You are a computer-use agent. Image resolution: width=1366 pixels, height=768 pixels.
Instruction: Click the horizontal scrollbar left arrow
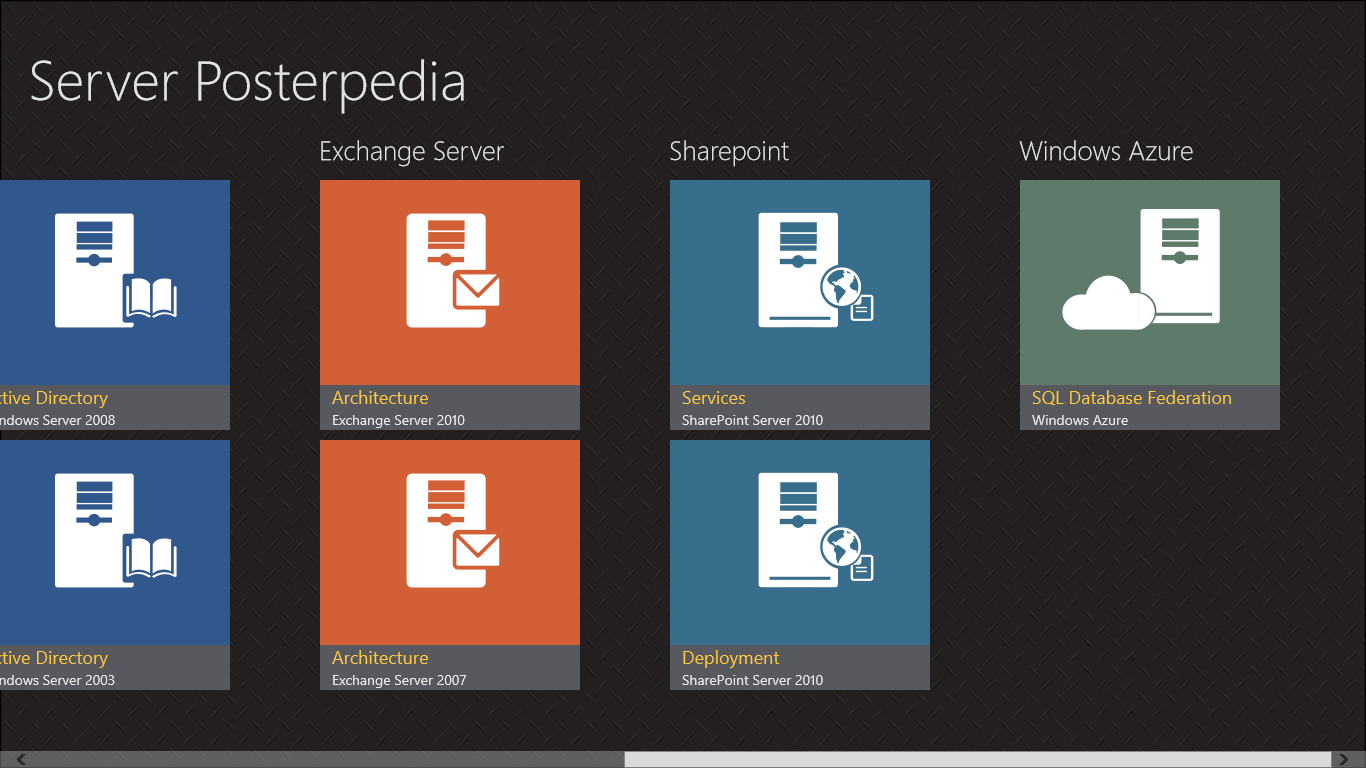point(22,760)
